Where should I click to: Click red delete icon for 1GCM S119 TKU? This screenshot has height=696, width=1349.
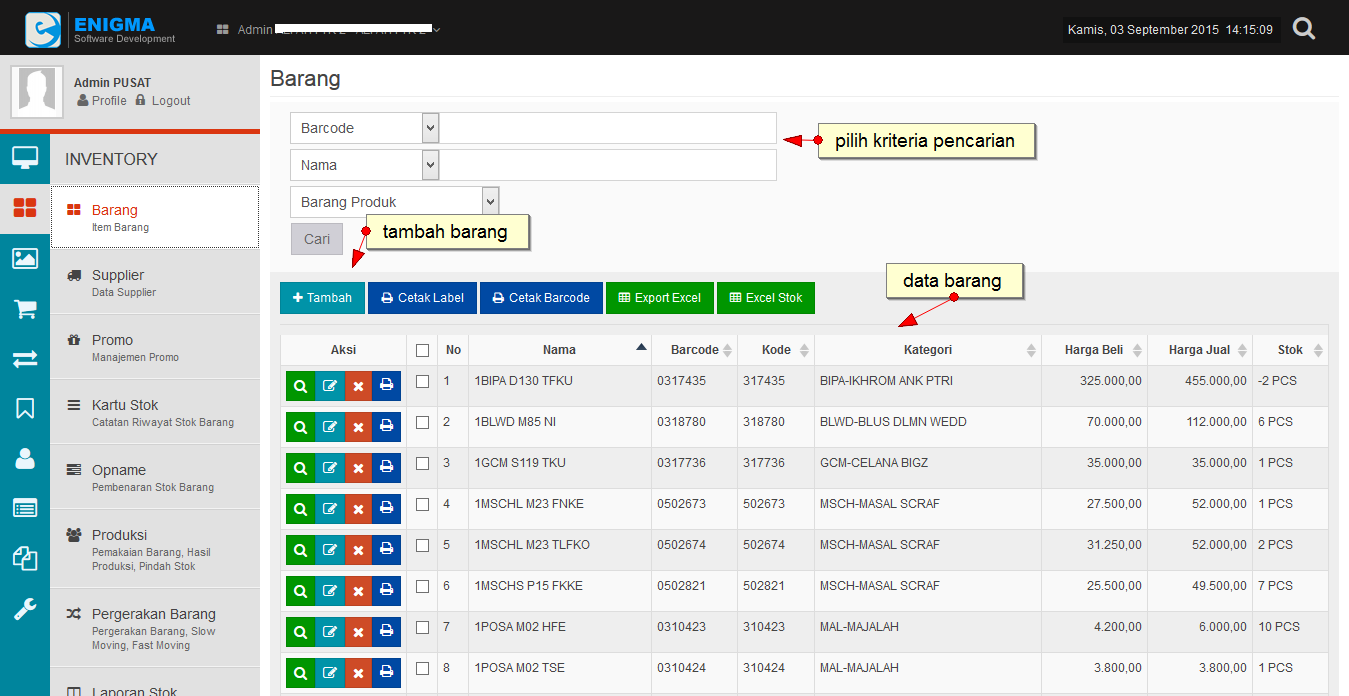(x=358, y=468)
